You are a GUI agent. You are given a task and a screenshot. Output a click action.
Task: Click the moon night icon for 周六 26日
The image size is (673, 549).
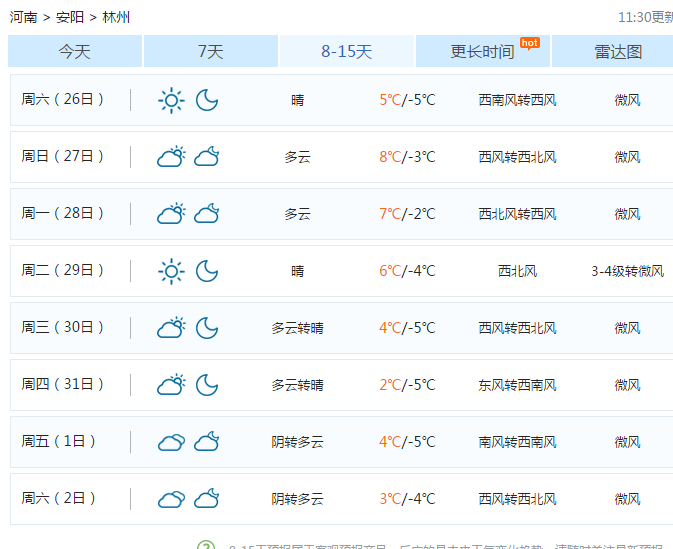point(207,100)
